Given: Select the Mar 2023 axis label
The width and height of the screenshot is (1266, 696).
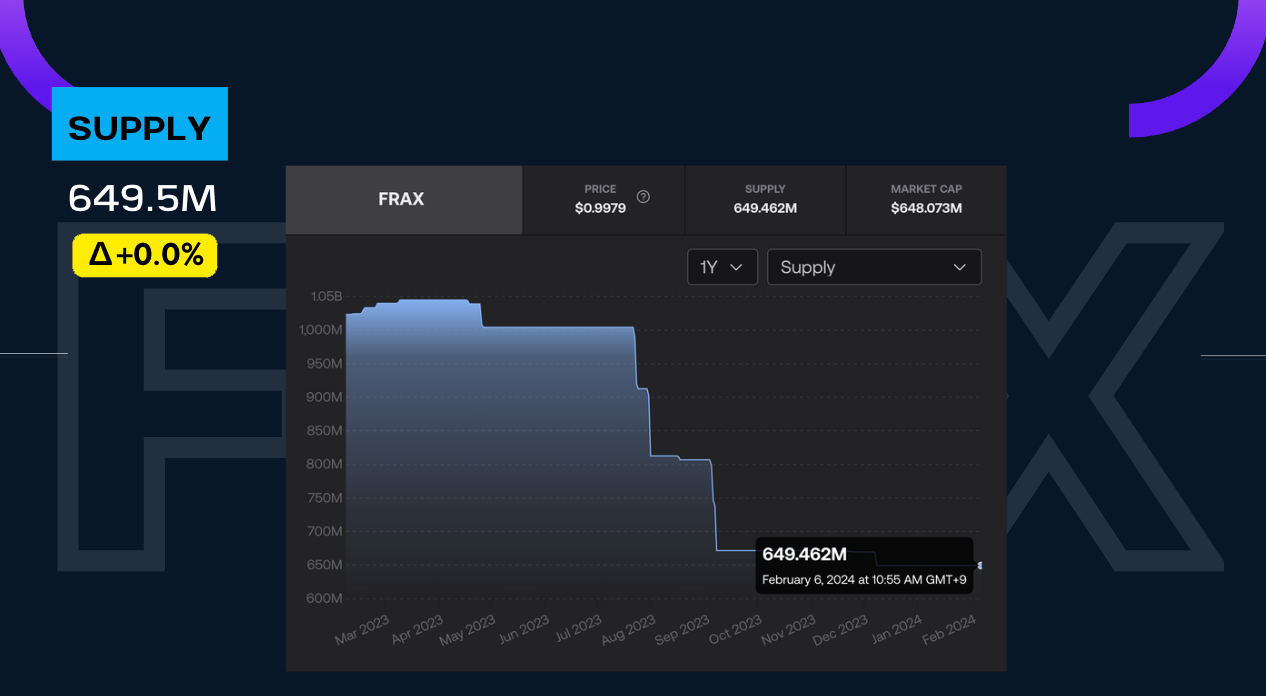Looking at the screenshot, I should [362, 628].
